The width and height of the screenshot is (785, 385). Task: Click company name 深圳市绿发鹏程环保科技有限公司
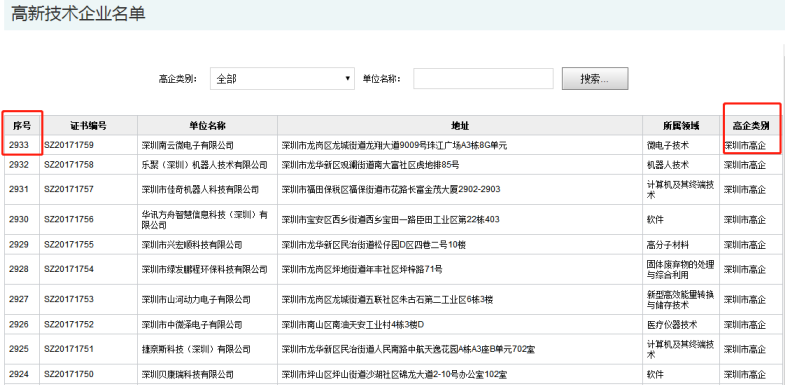point(205,269)
